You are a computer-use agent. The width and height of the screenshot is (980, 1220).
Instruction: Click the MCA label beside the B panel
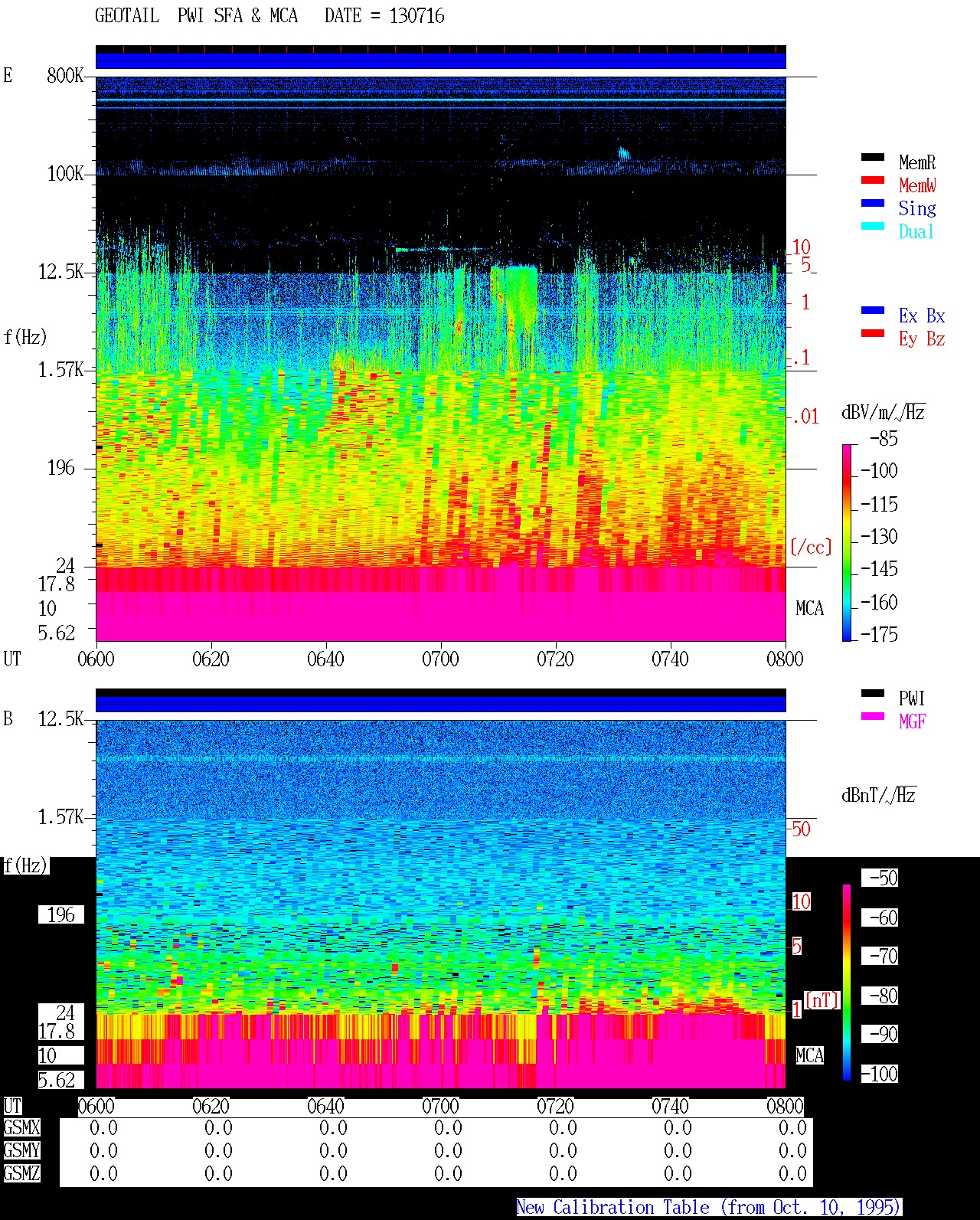tap(809, 1055)
